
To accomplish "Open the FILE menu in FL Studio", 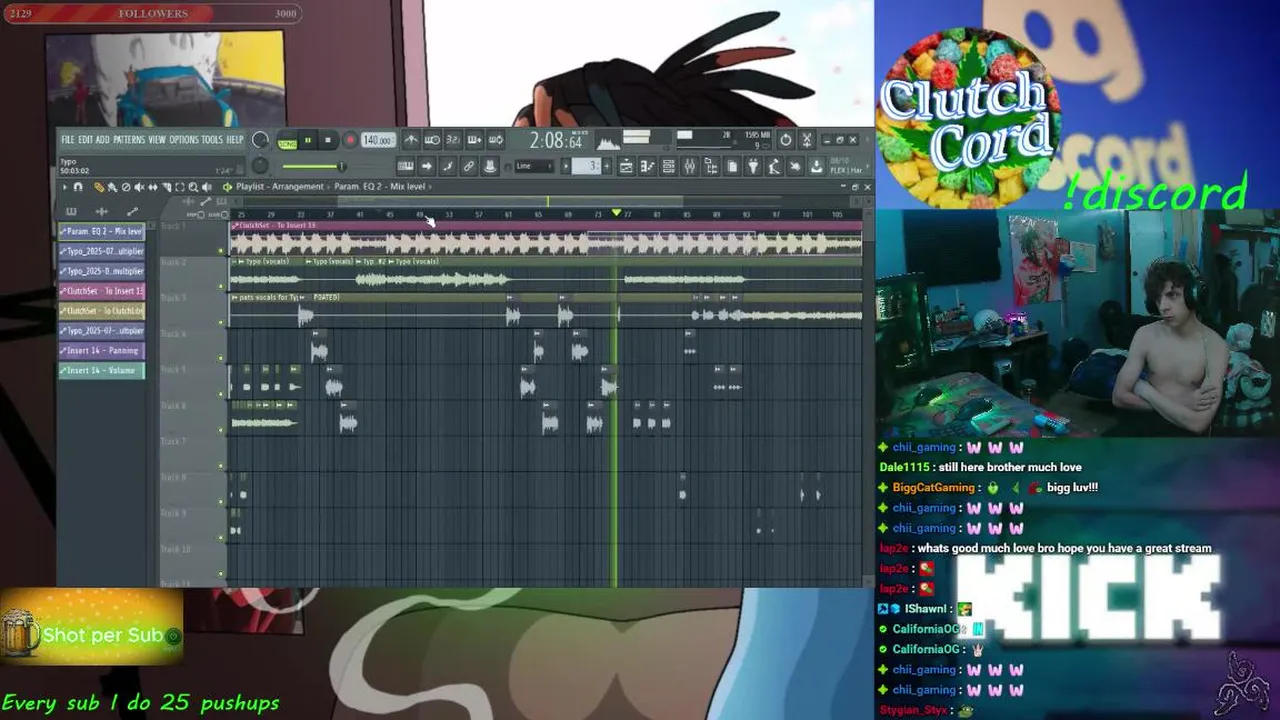I will pyautogui.click(x=68, y=140).
